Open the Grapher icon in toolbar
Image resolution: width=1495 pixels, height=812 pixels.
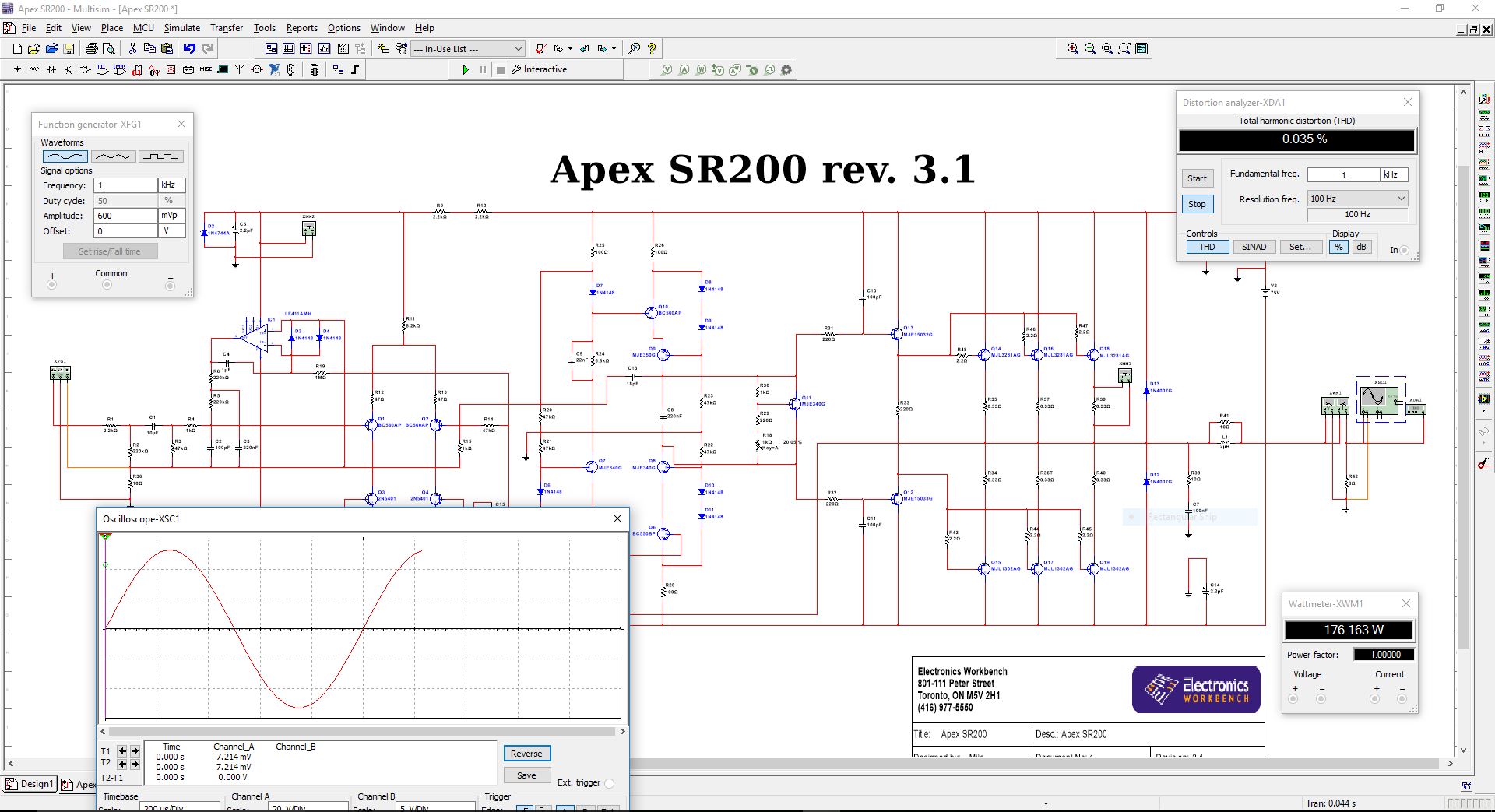click(x=324, y=48)
